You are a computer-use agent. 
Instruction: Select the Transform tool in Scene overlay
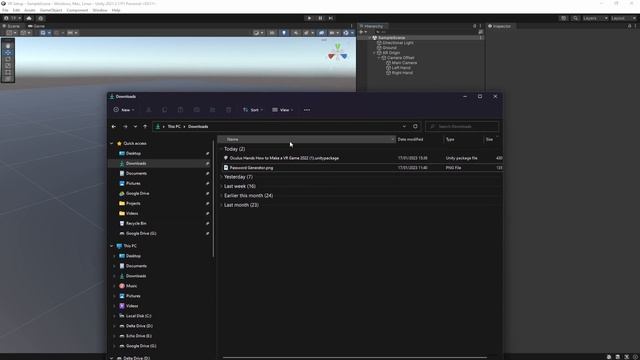pos(8,79)
